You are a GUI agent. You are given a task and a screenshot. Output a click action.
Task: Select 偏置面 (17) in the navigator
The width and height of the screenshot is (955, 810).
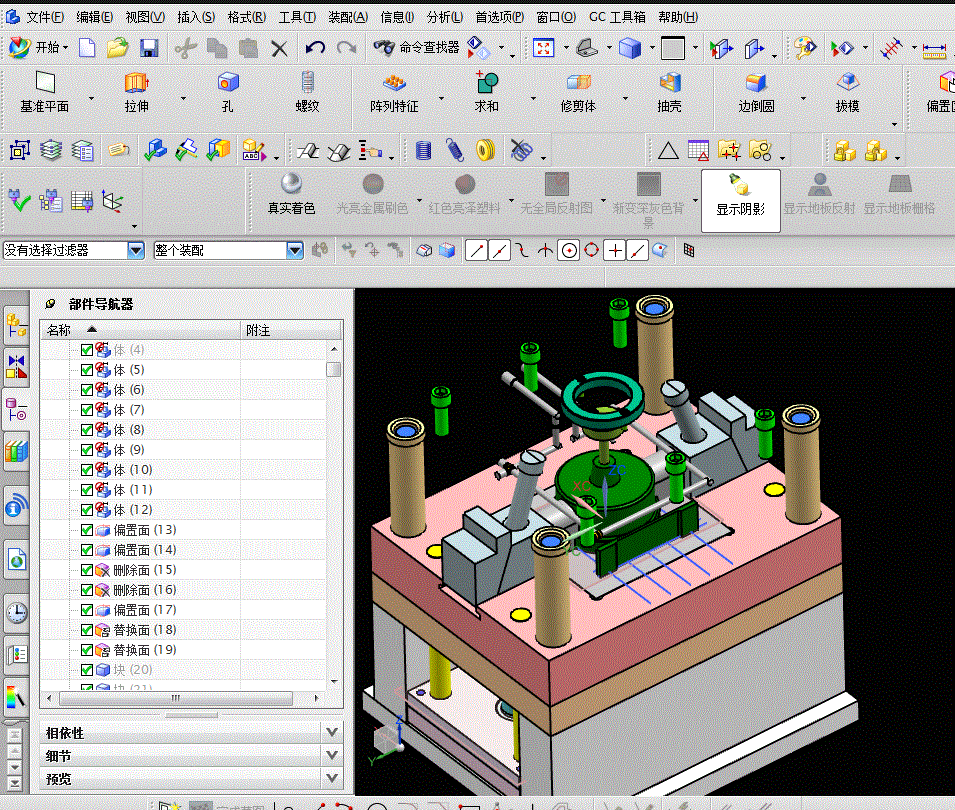point(145,610)
